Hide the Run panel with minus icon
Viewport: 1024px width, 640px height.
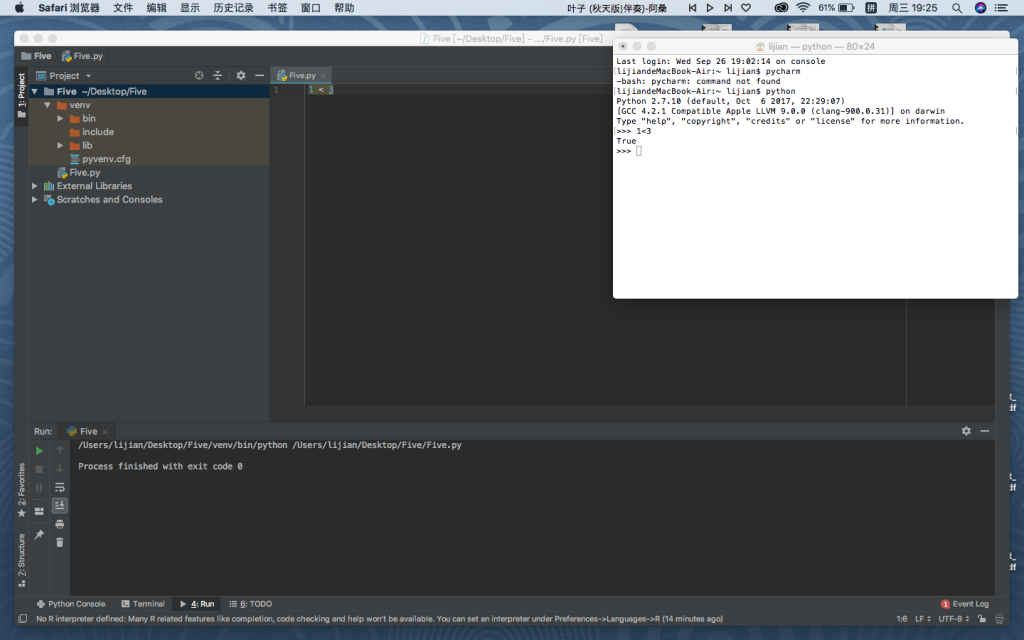[x=985, y=431]
